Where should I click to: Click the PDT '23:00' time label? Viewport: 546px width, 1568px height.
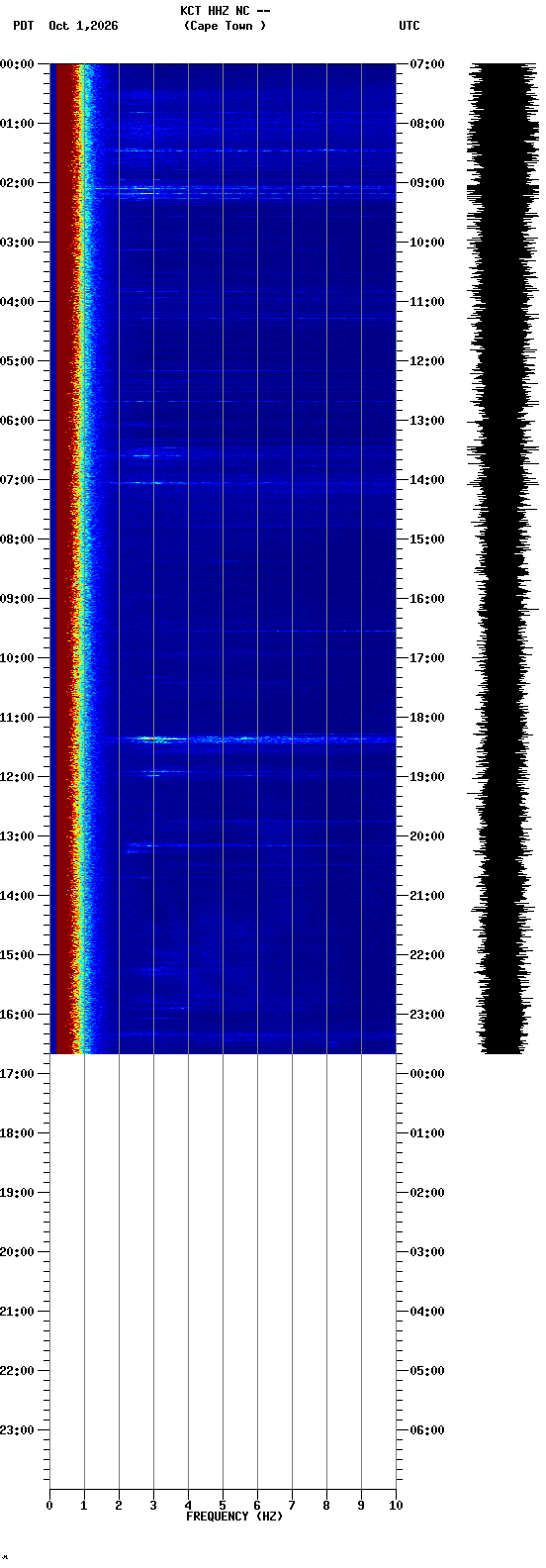pyautogui.click(x=17, y=1430)
